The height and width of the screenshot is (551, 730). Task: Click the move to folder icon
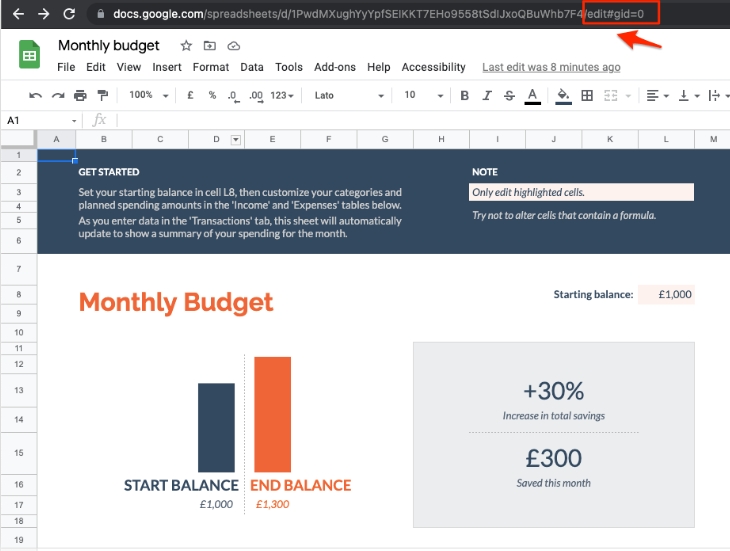coord(210,46)
